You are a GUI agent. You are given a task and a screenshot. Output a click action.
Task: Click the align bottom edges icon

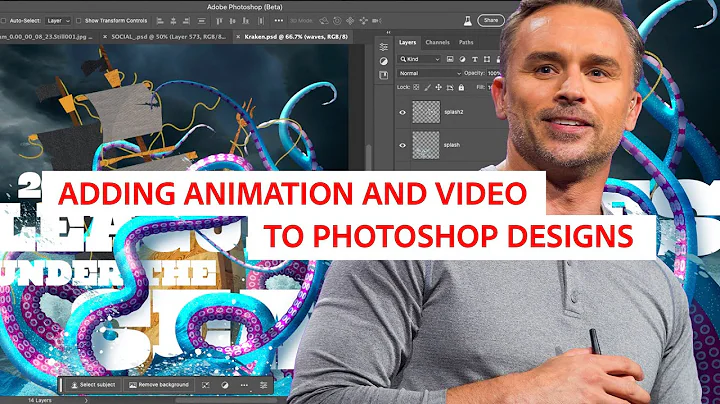[246, 21]
